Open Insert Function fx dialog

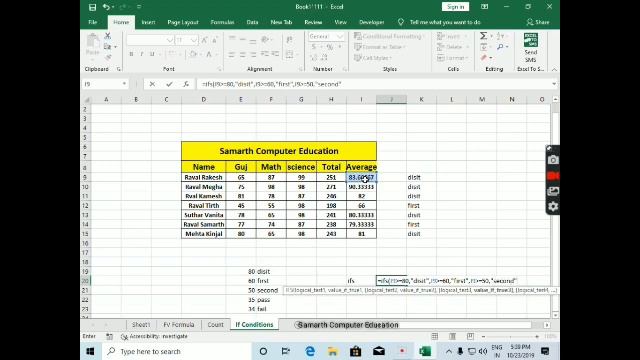click(x=186, y=84)
